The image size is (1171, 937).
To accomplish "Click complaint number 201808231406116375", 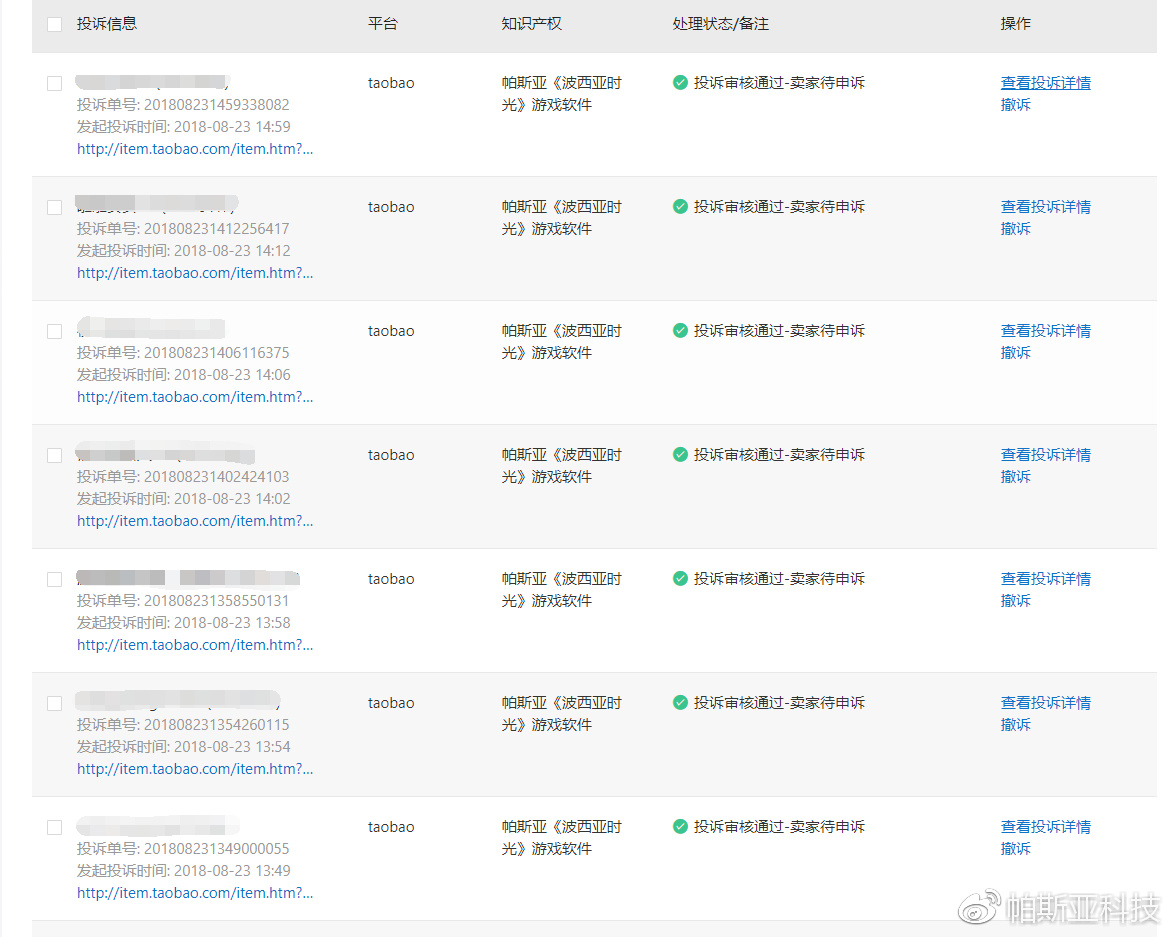I will [217, 352].
